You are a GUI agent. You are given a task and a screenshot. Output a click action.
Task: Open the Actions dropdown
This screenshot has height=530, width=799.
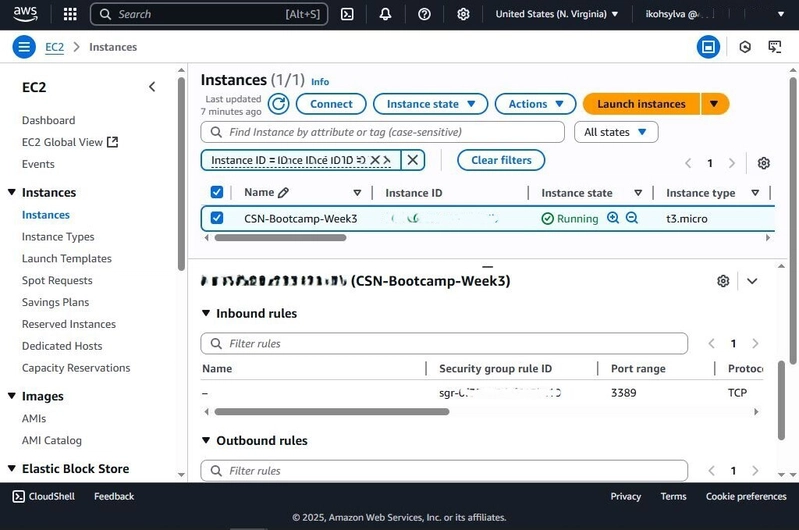pyautogui.click(x=535, y=104)
